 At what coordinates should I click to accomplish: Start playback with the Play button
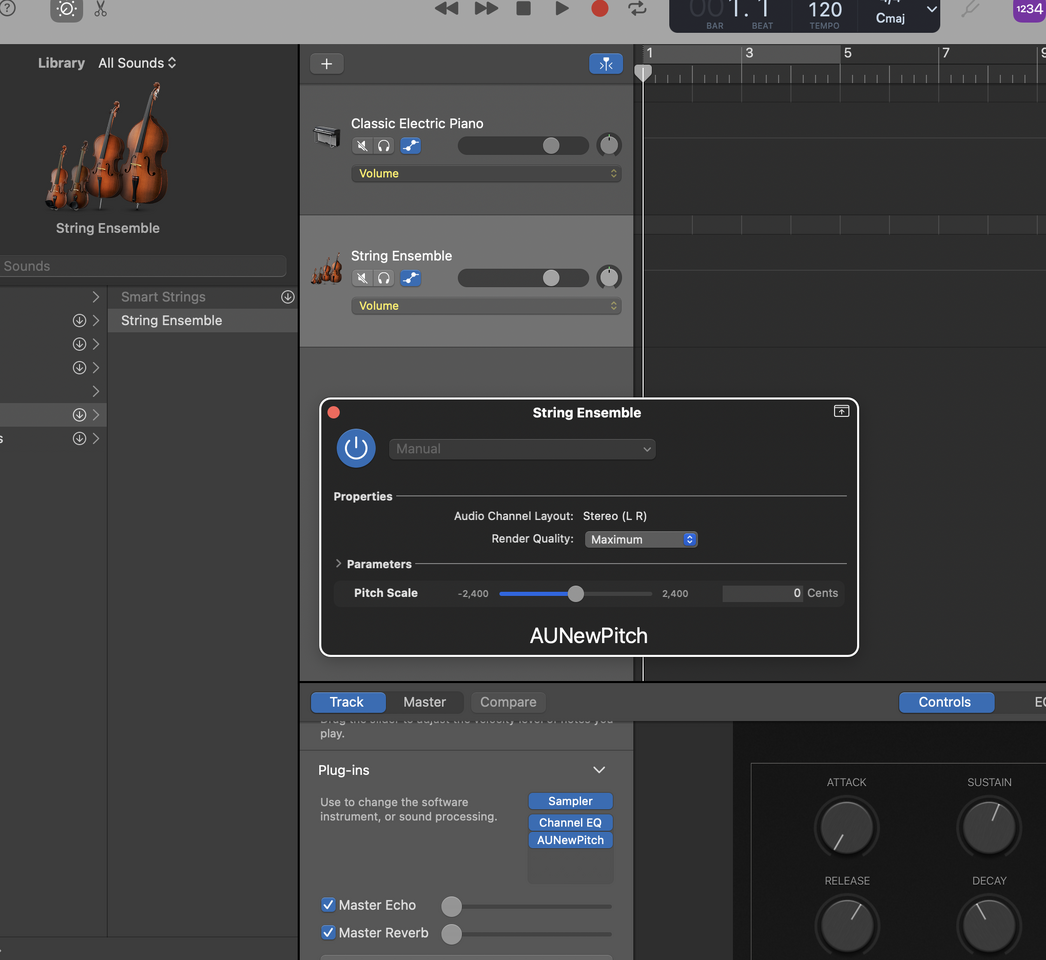562,8
